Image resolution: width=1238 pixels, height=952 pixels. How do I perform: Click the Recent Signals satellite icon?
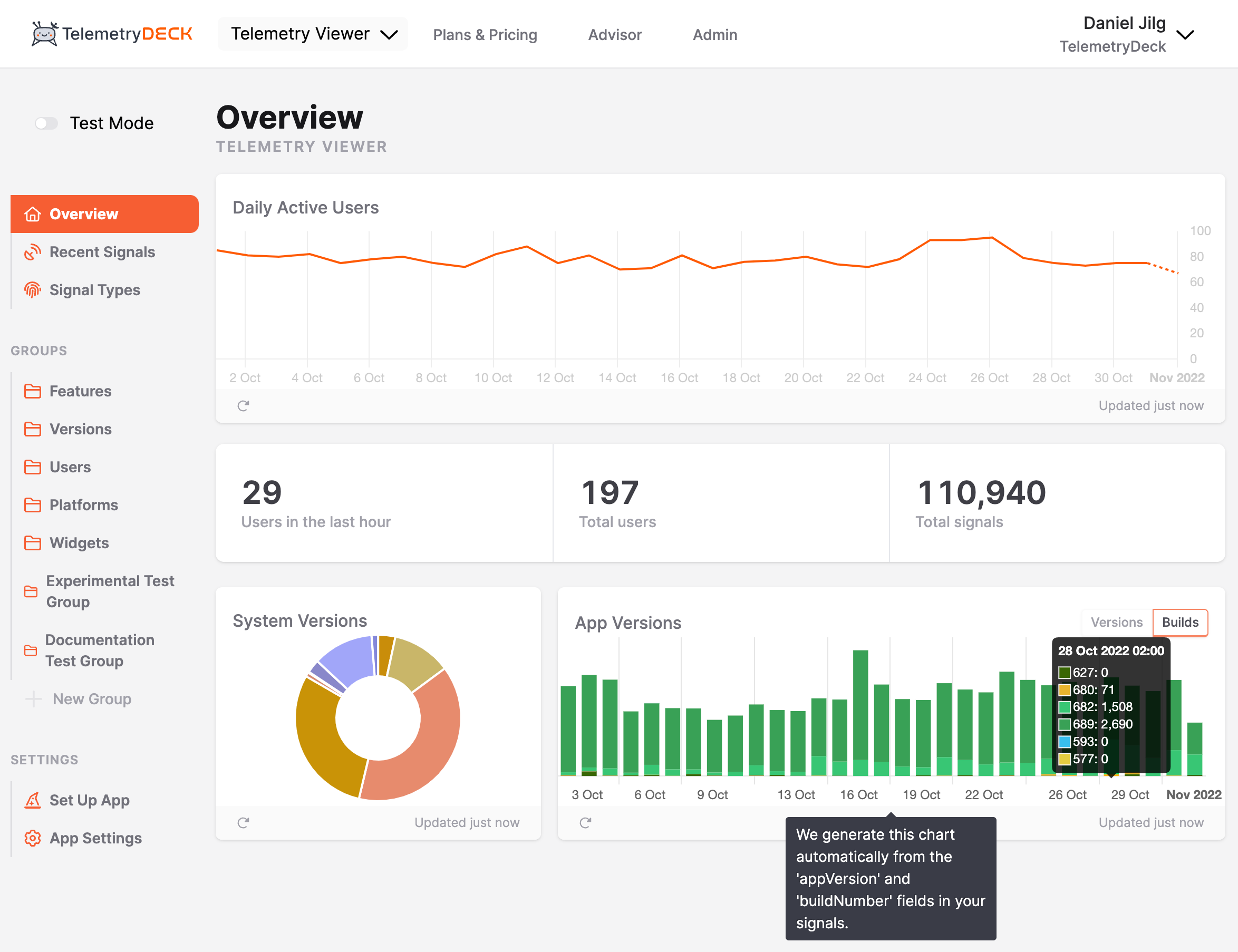click(x=32, y=252)
